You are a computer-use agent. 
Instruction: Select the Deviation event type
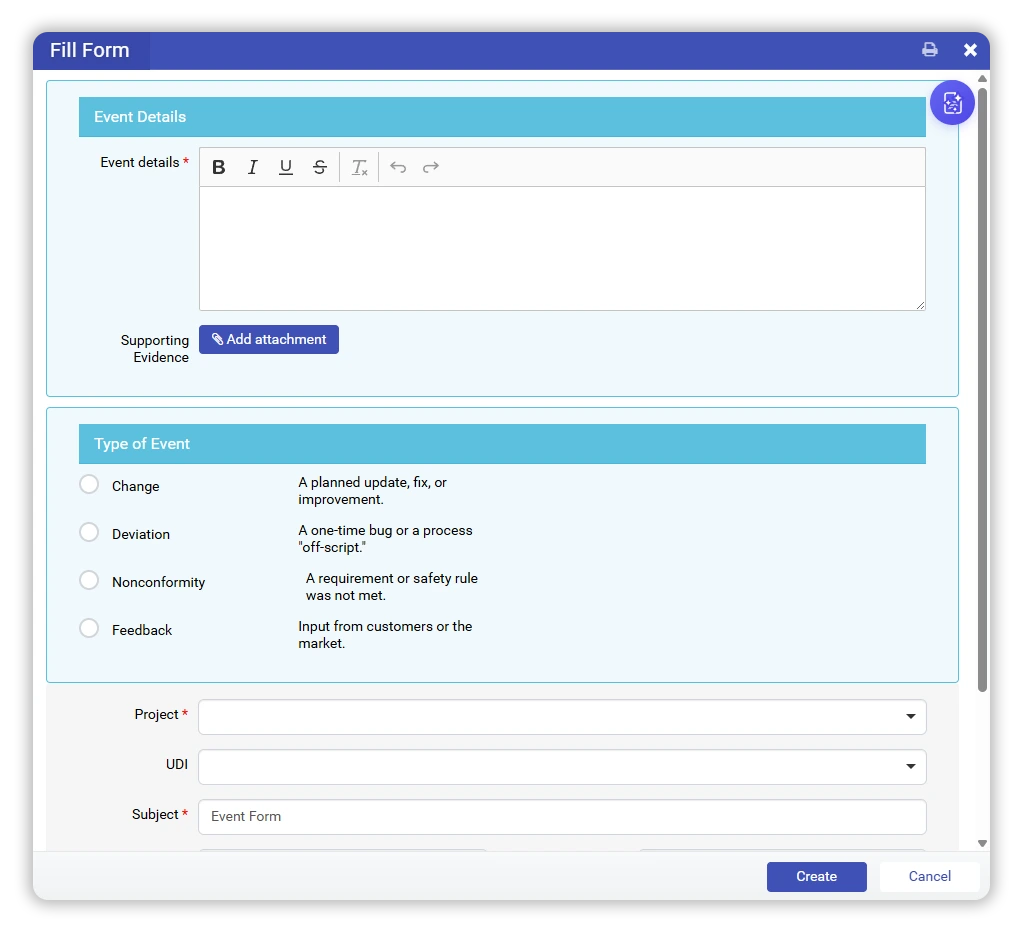coord(88,533)
